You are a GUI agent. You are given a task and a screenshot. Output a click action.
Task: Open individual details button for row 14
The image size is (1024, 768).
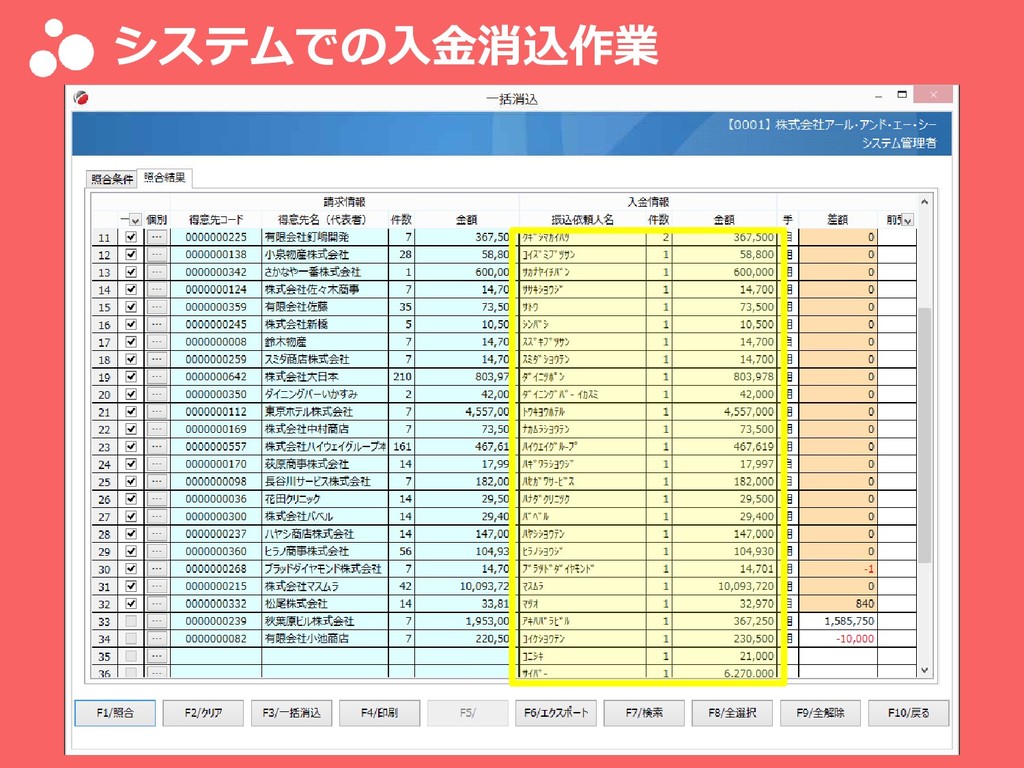156,289
